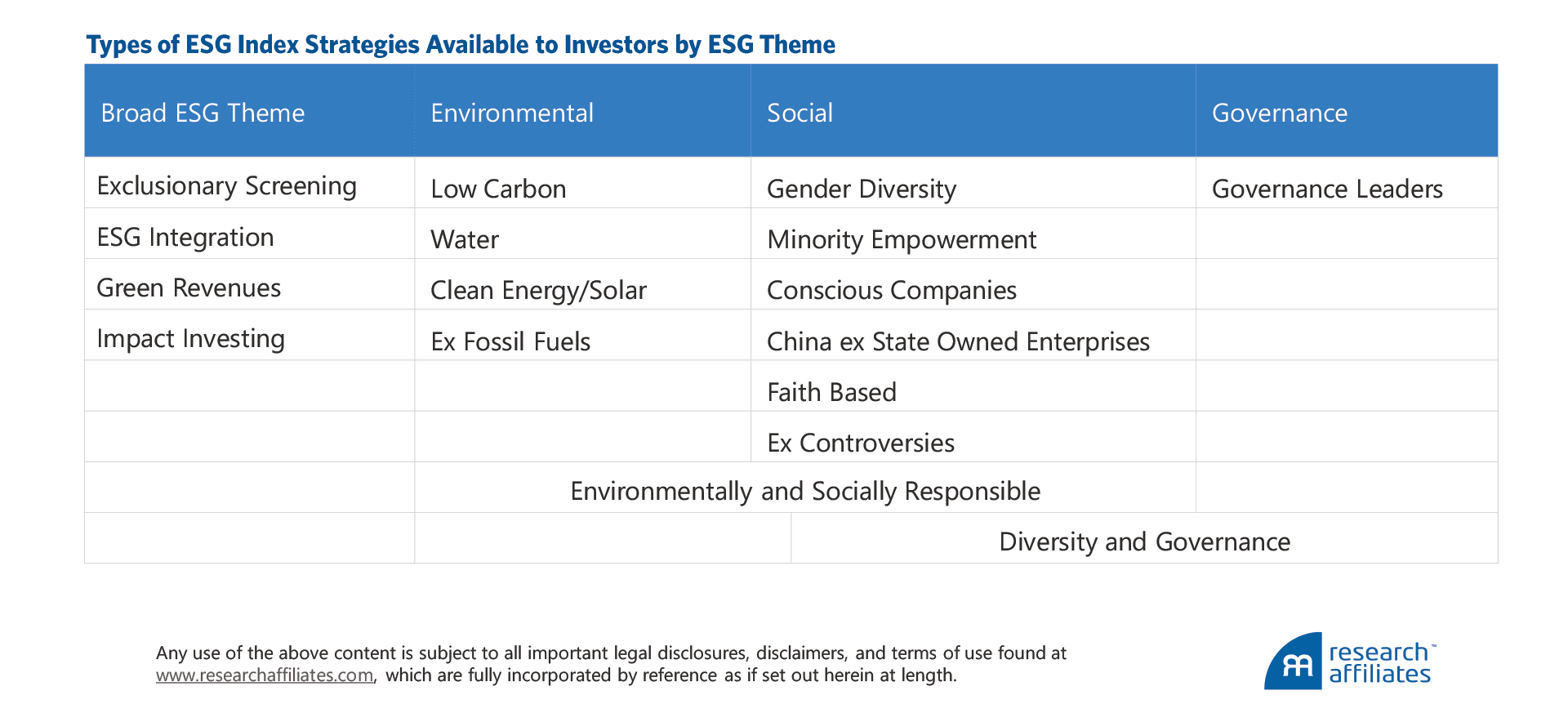The height and width of the screenshot is (713, 1568).
Task: Open the www.researchaffiliates.com link
Action: pyautogui.click(x=265, y=675)
